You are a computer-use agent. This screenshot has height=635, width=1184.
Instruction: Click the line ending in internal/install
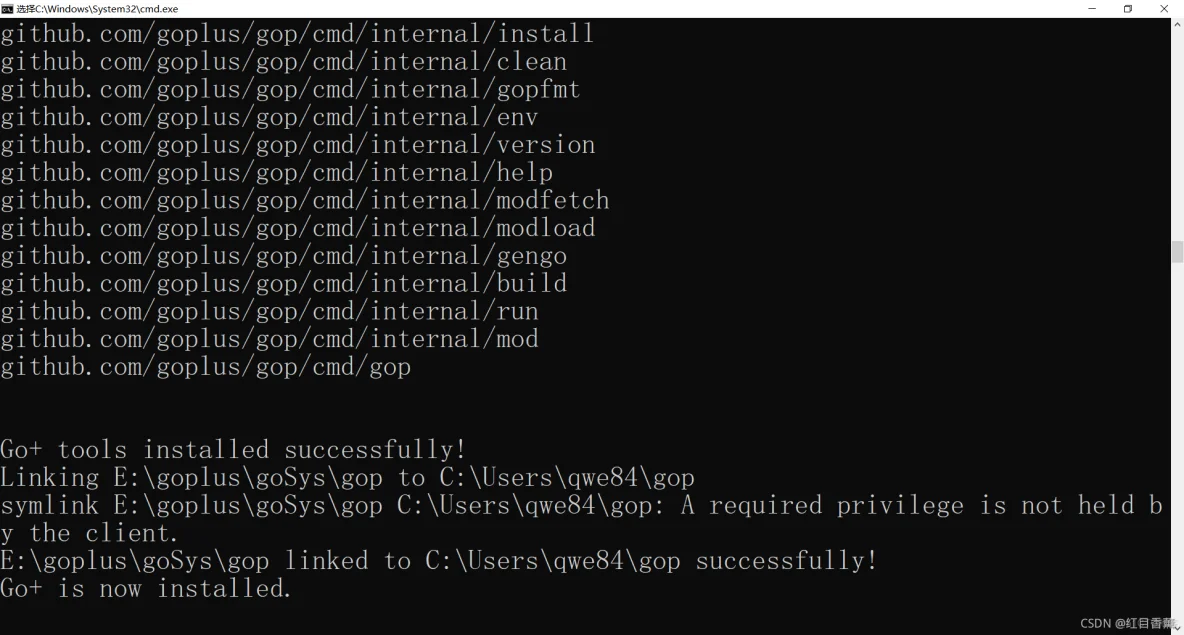[x=297, y=34]
